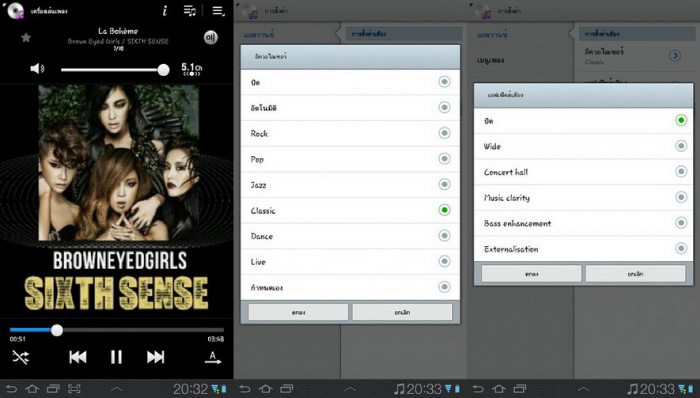Choose the Concert hall sound effect

583,172
